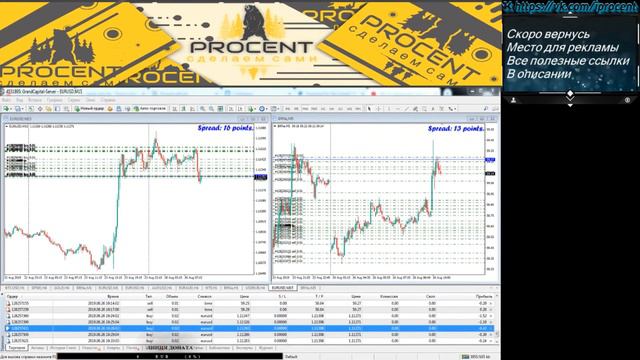This screenshot has height=360, width=640.
Task: Select the sell order opened at 10:14:02
Action: point(249,303)
